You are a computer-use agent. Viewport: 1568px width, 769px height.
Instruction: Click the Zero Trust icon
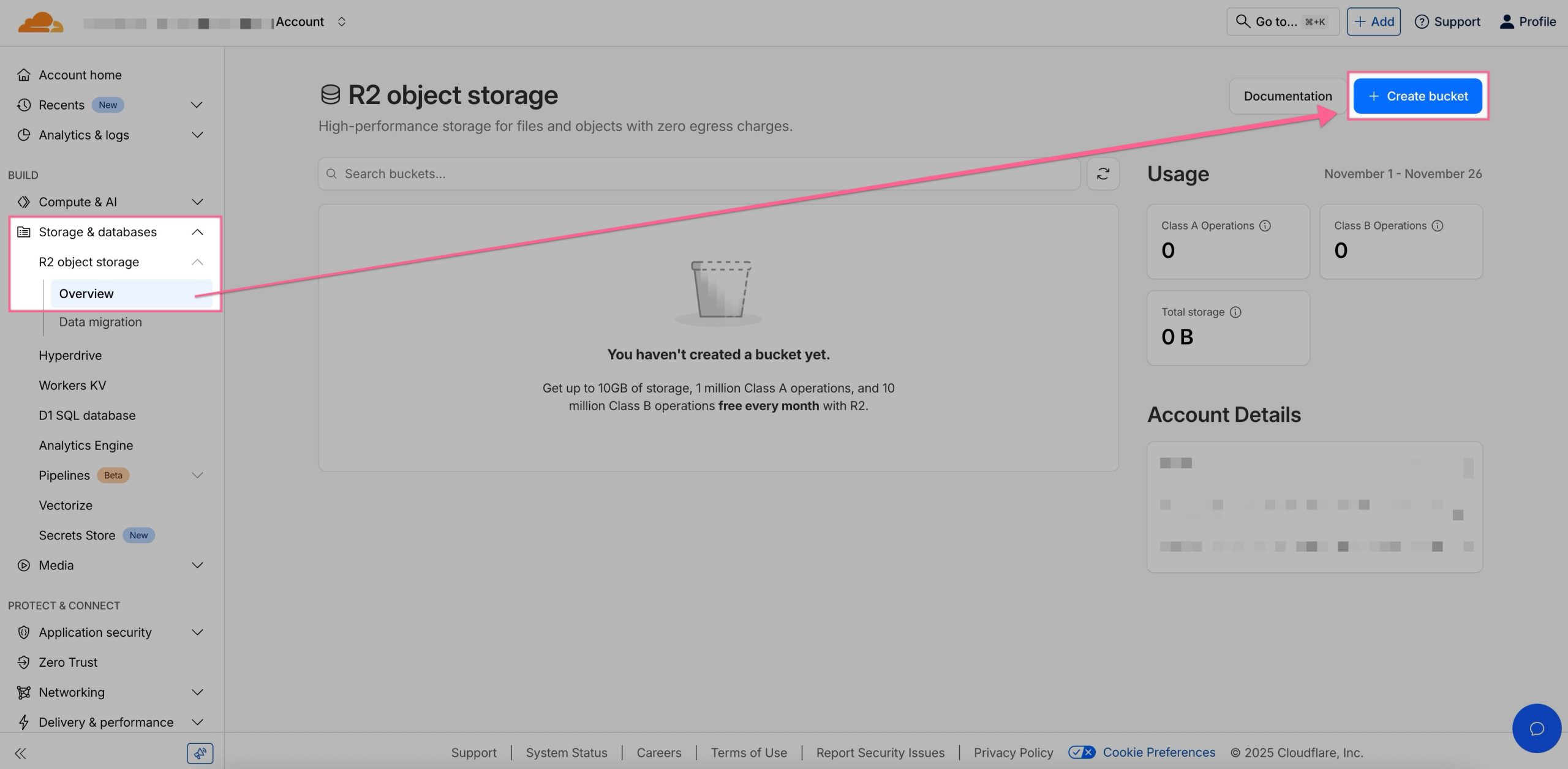click(24, 662)
